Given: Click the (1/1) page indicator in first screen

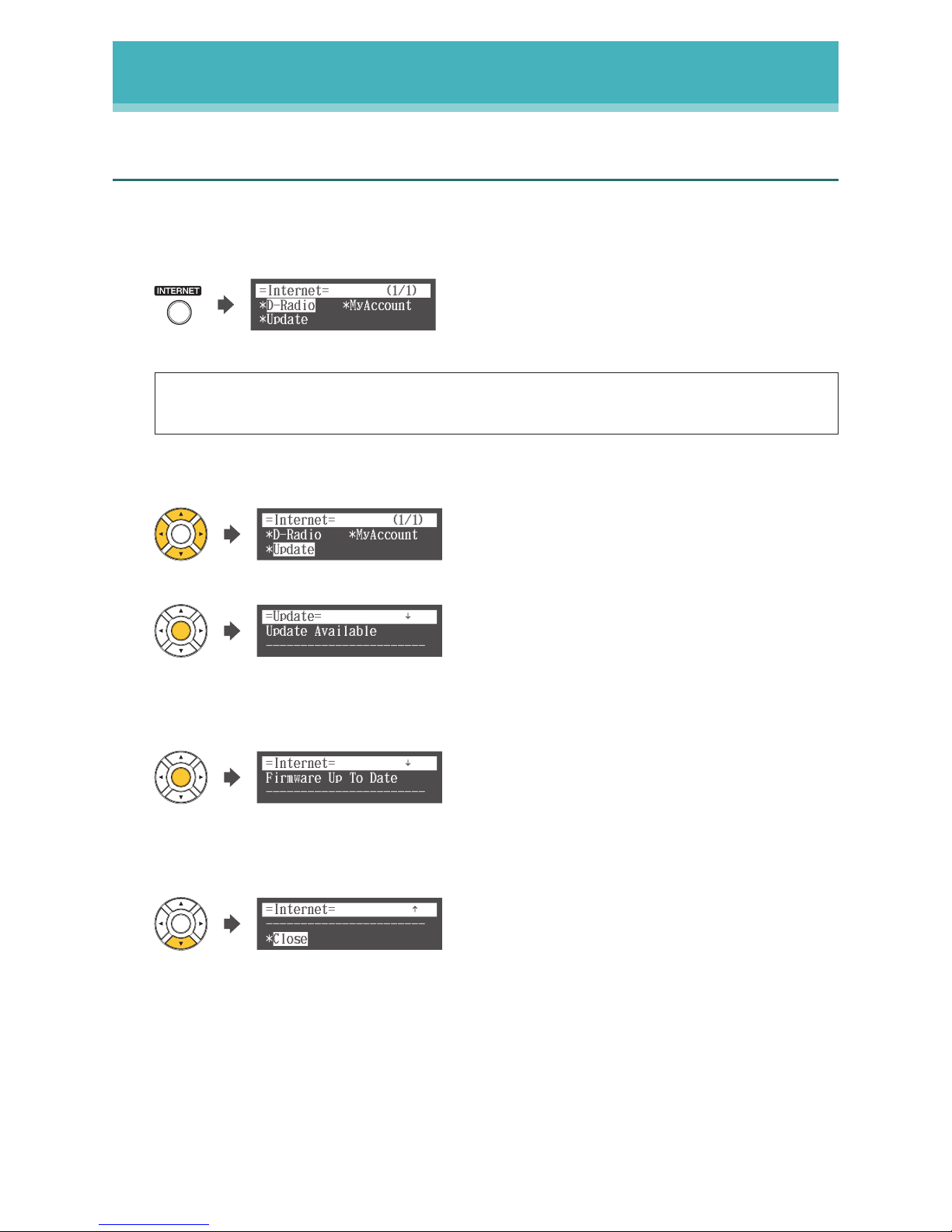Looking at the screenshot, I should [402, 291].
